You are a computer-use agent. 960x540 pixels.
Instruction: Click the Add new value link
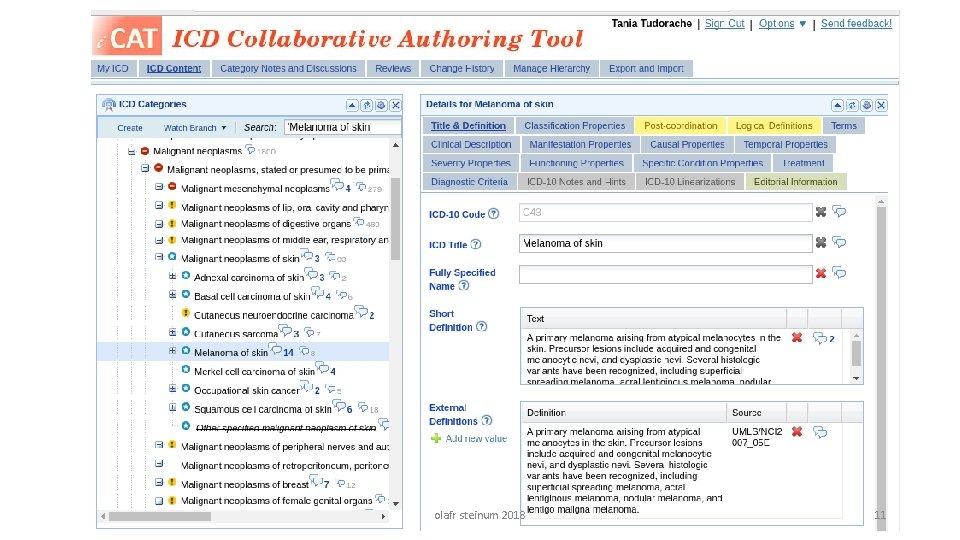coord(476,438)
